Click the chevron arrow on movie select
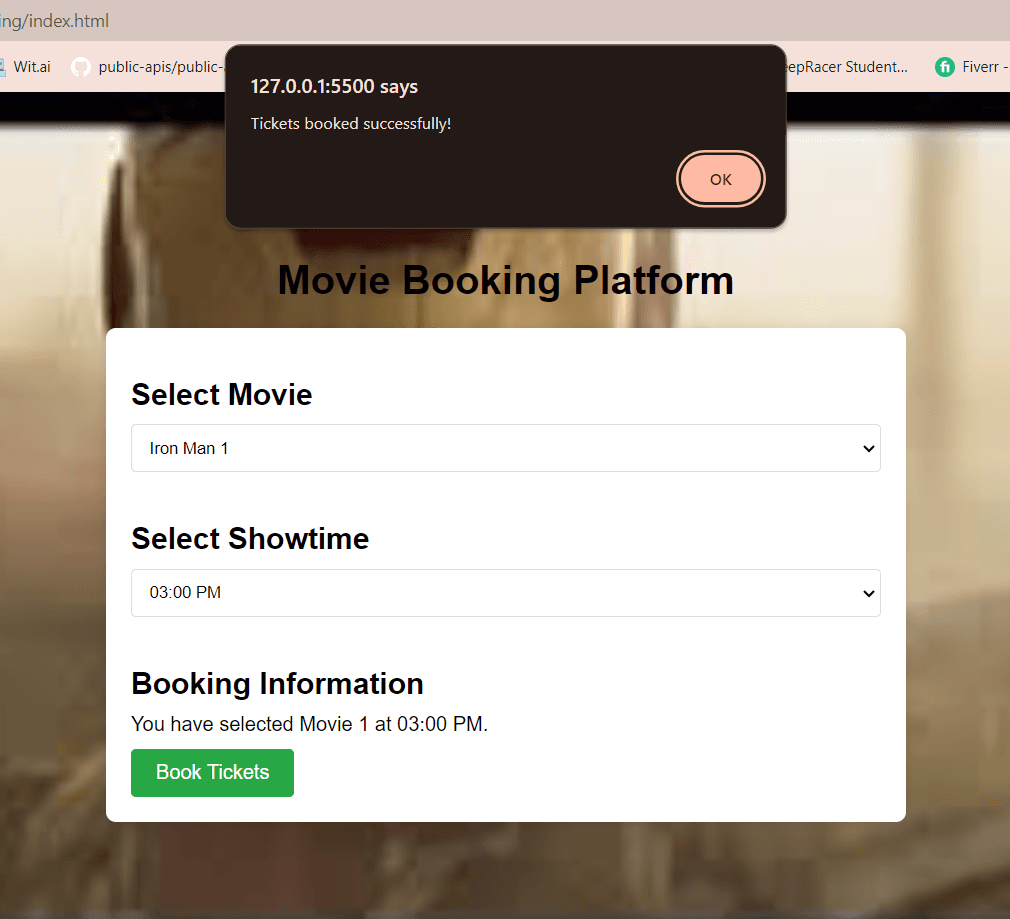This screenshot has height=919, width=1010. [868, 449]
